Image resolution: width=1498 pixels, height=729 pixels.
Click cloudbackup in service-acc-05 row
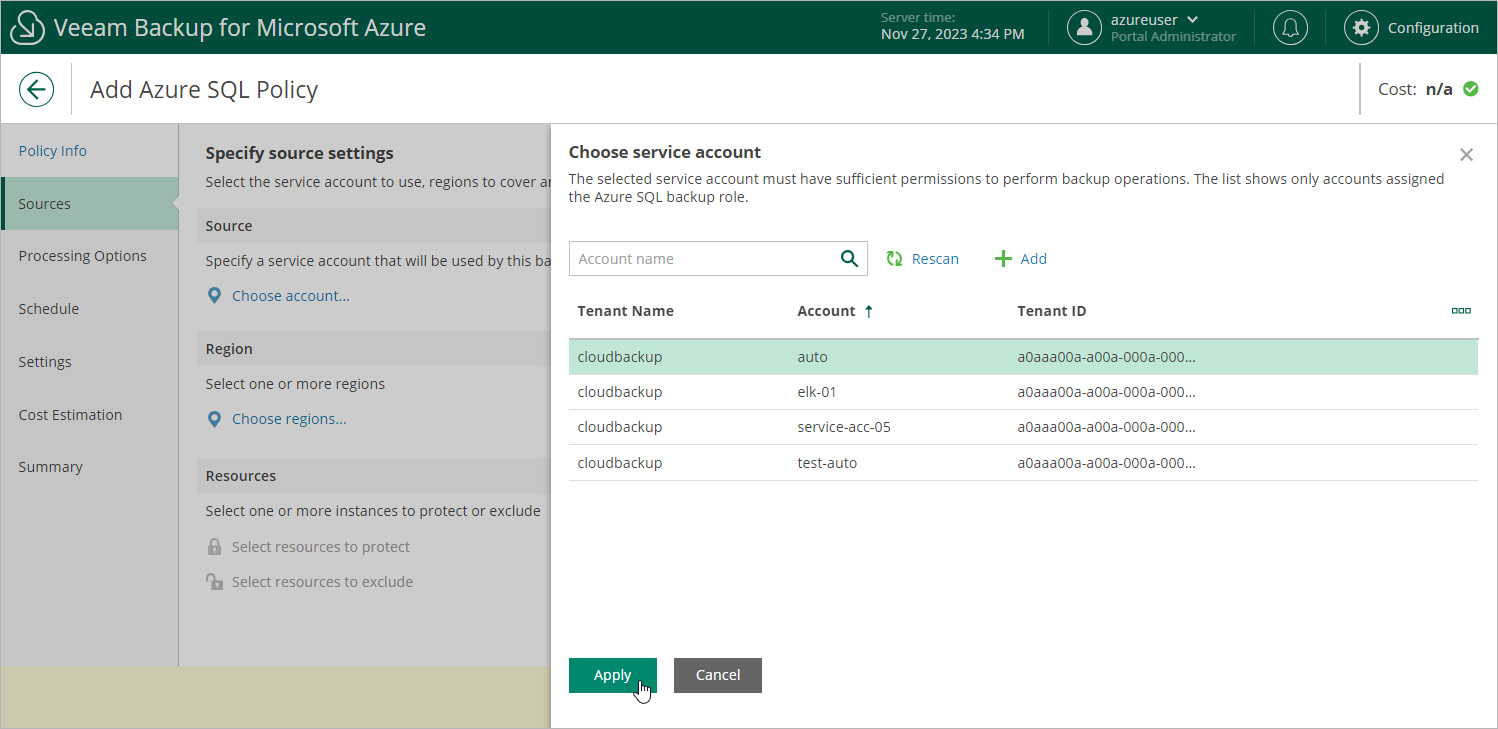(619, 427)
